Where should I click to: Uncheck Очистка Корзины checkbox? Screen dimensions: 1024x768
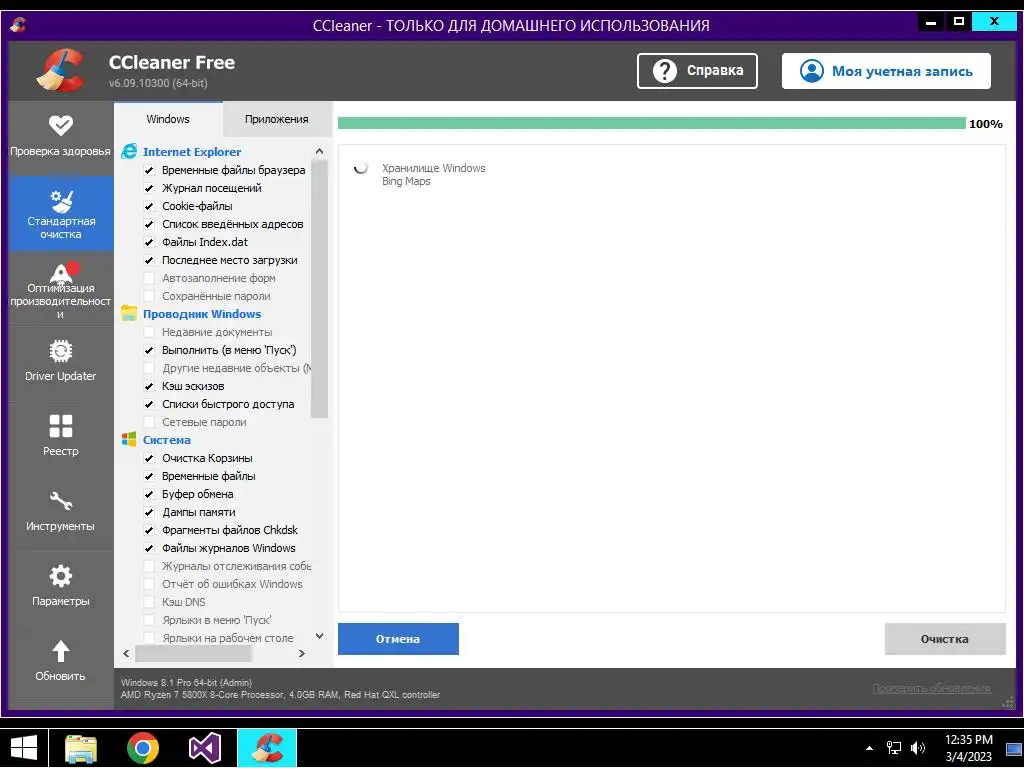pos(149,458)
